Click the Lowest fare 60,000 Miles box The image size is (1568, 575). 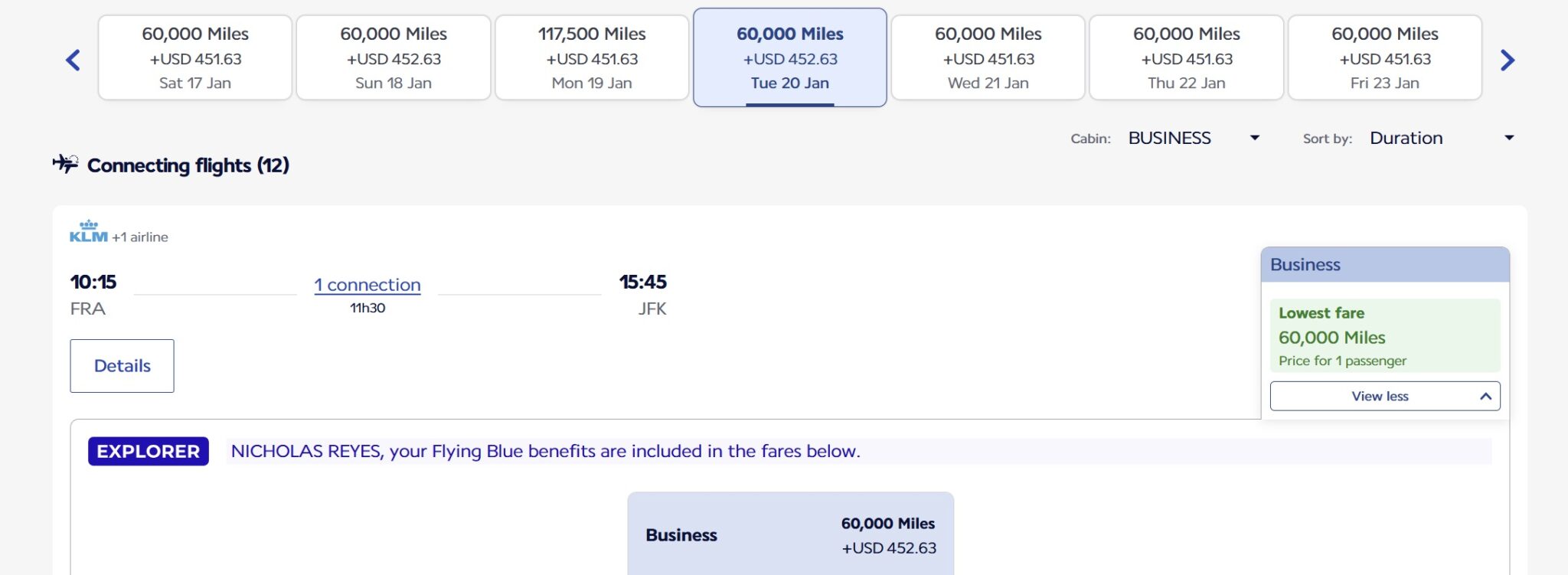[x=1384, y=335]
